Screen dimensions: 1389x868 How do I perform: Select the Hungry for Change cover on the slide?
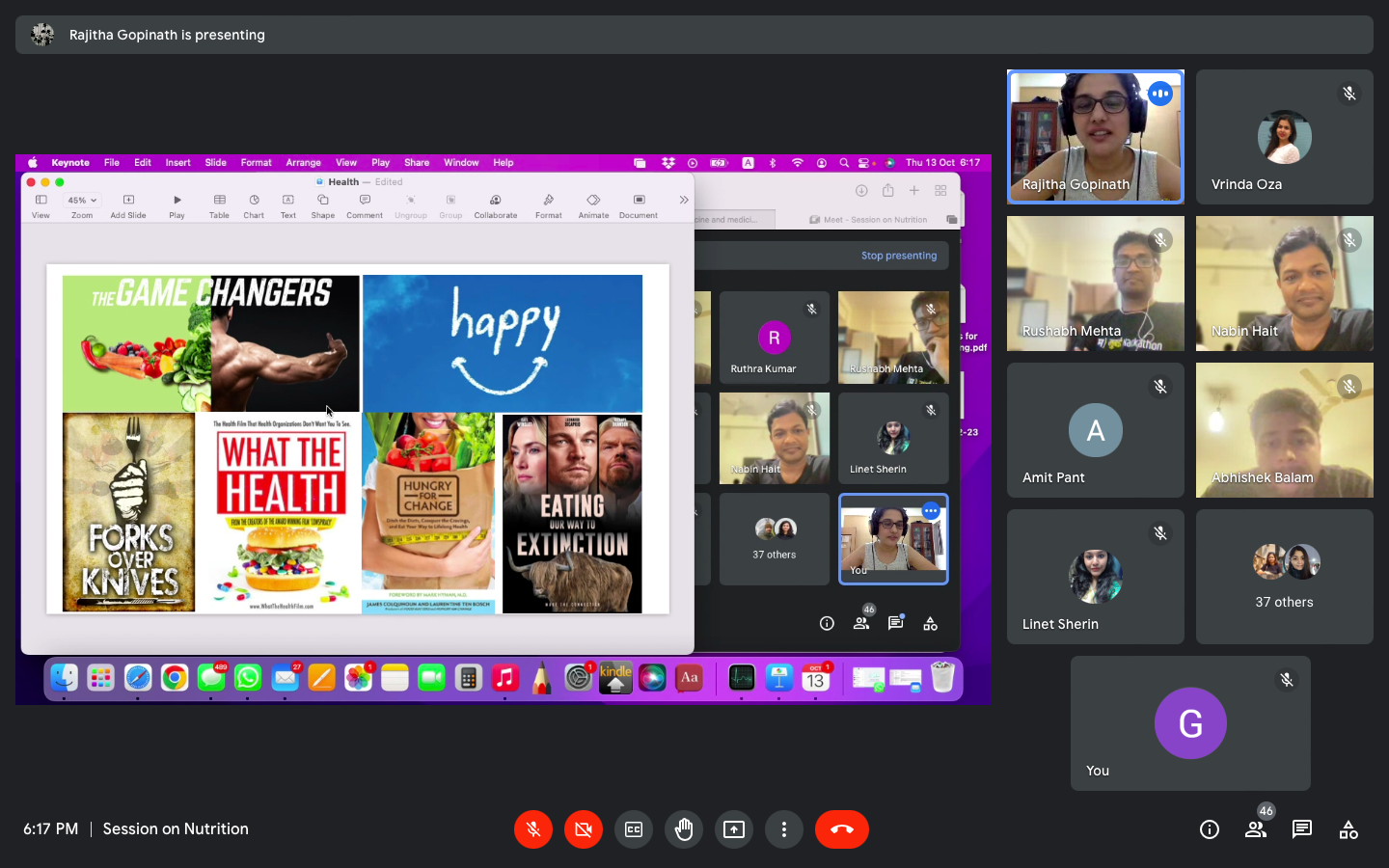point(428,512)
